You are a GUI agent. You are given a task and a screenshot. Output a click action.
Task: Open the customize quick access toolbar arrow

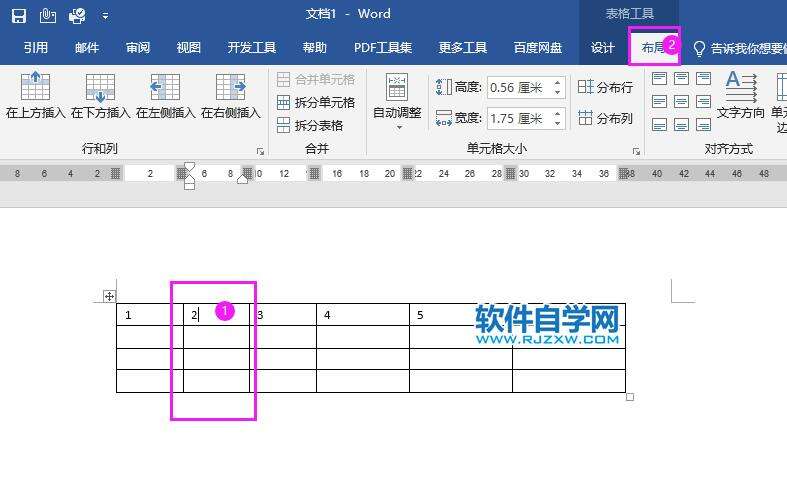click(105, 16)
